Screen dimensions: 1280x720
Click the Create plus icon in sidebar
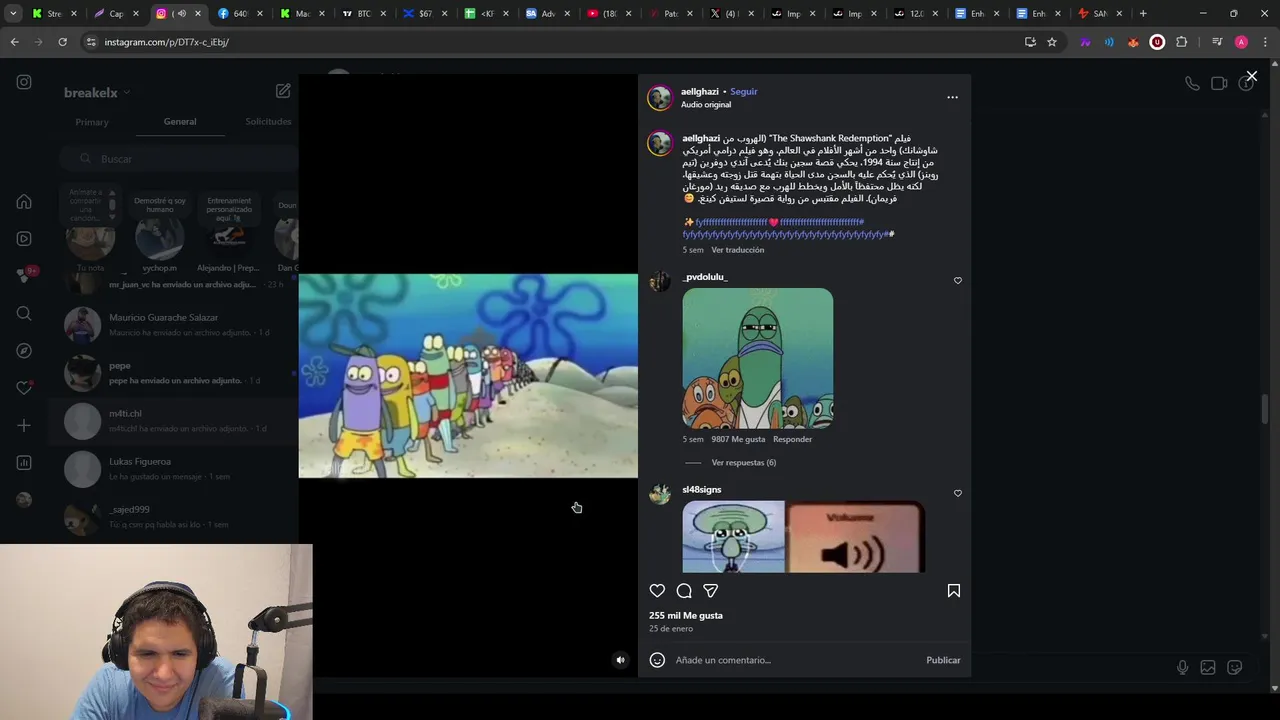[24, 426]
